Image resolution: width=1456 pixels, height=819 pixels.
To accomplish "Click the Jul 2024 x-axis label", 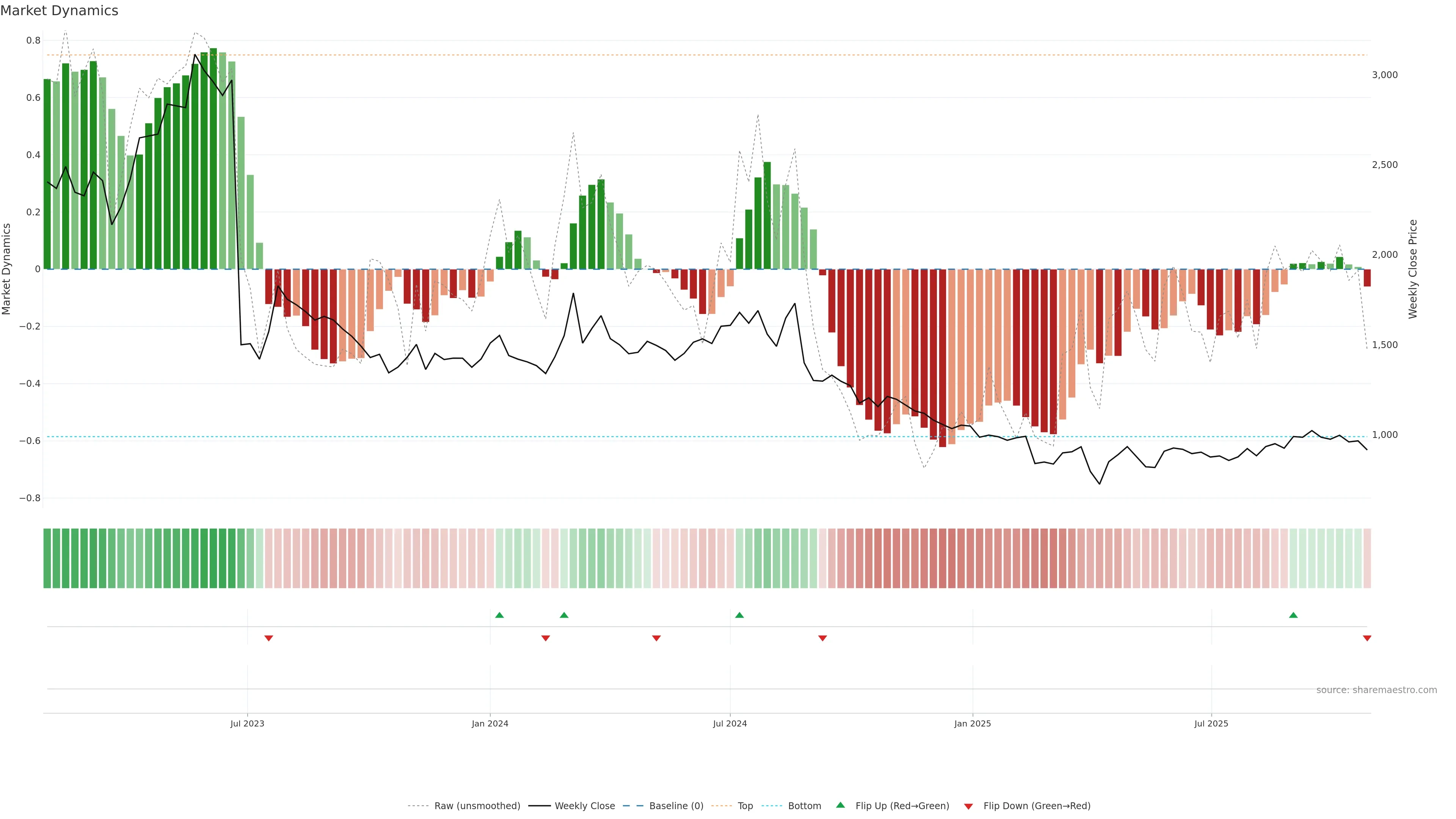I will tap(730, 723).
